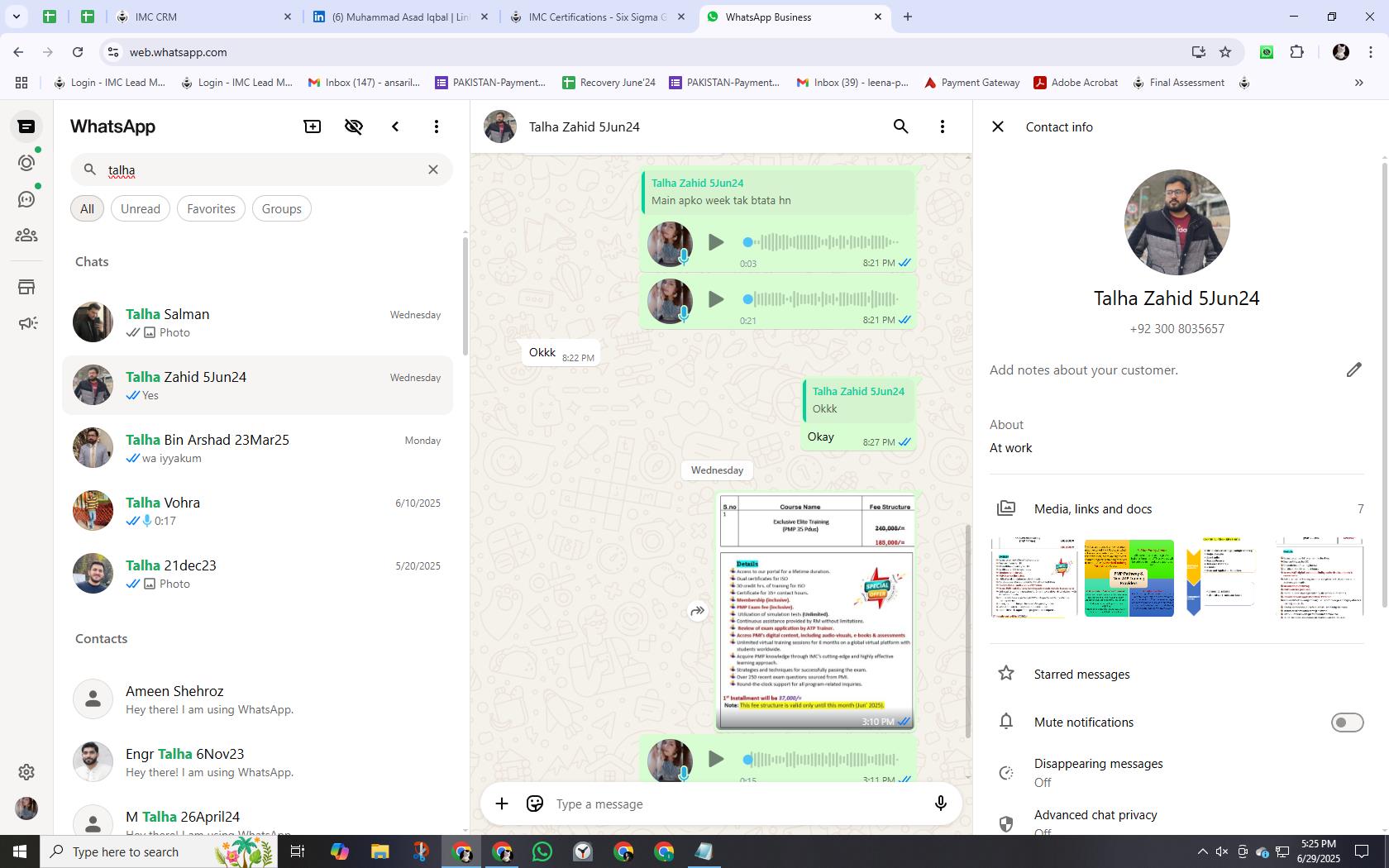The image size is (1389, 868).
Task: Open WhatsApp Settings gear icon
Action: (x=26, y=771)
